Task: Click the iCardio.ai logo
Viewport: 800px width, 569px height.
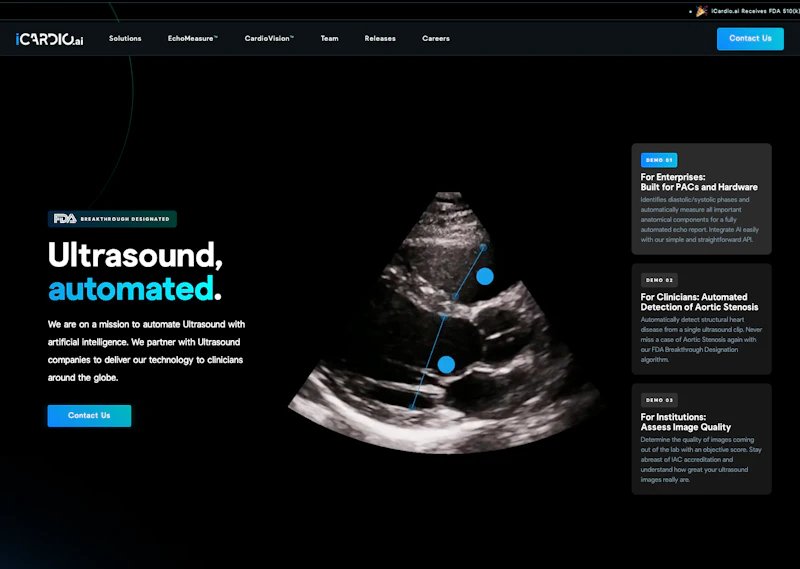Action: 49,39
